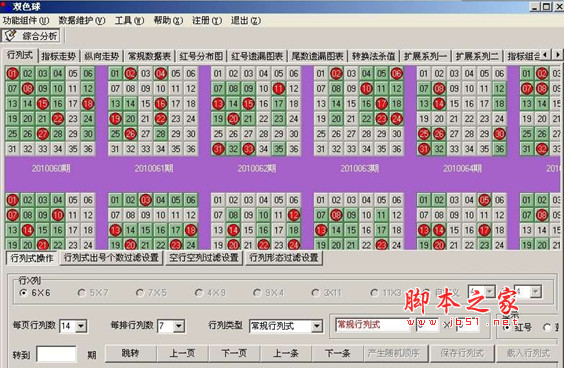Click red ball 11 in the 2010062期 grid
This screenshot has width=565, height=368.
[279, 89]
